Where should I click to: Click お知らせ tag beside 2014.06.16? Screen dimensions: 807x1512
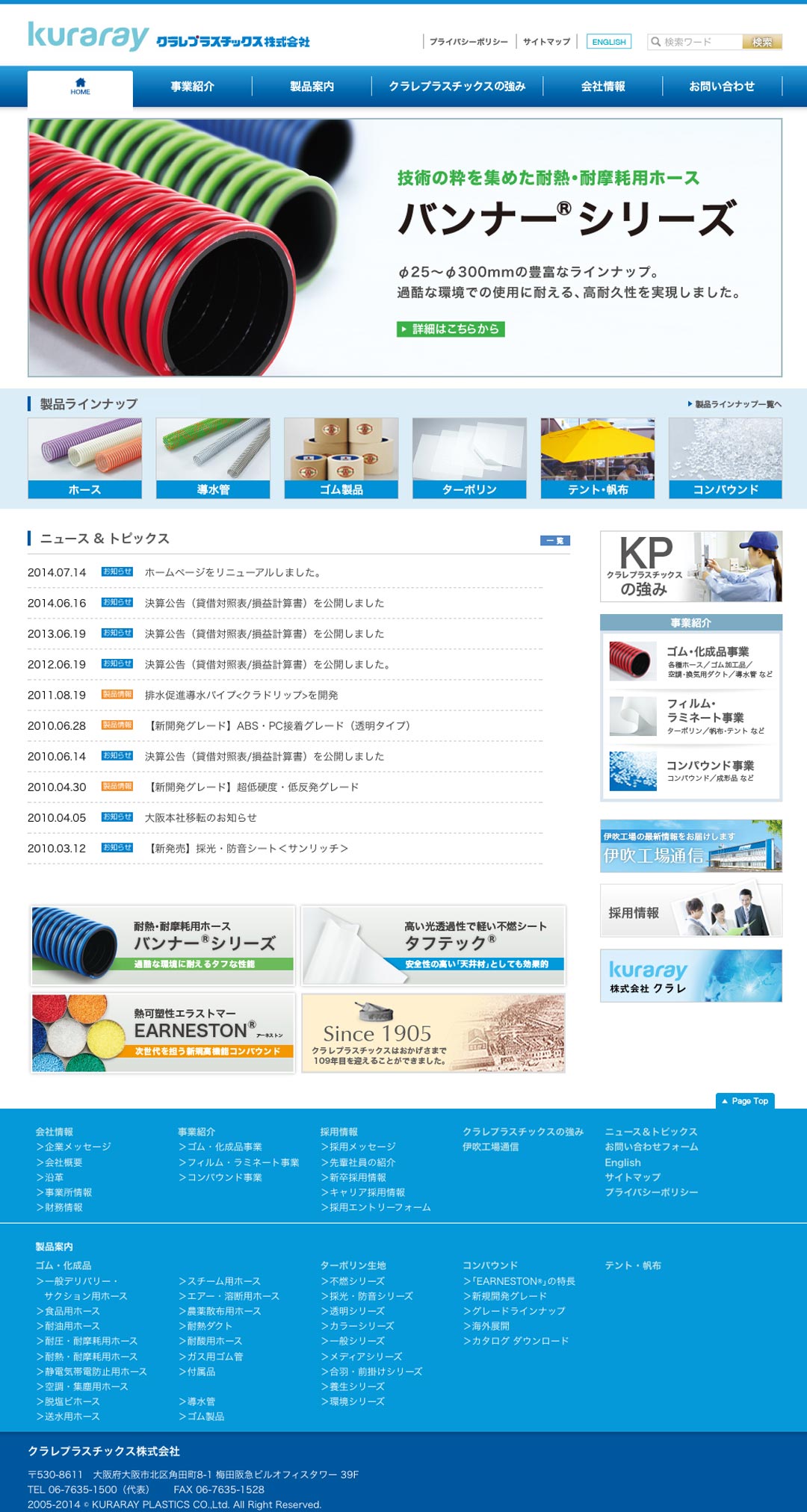pos(117,603)
